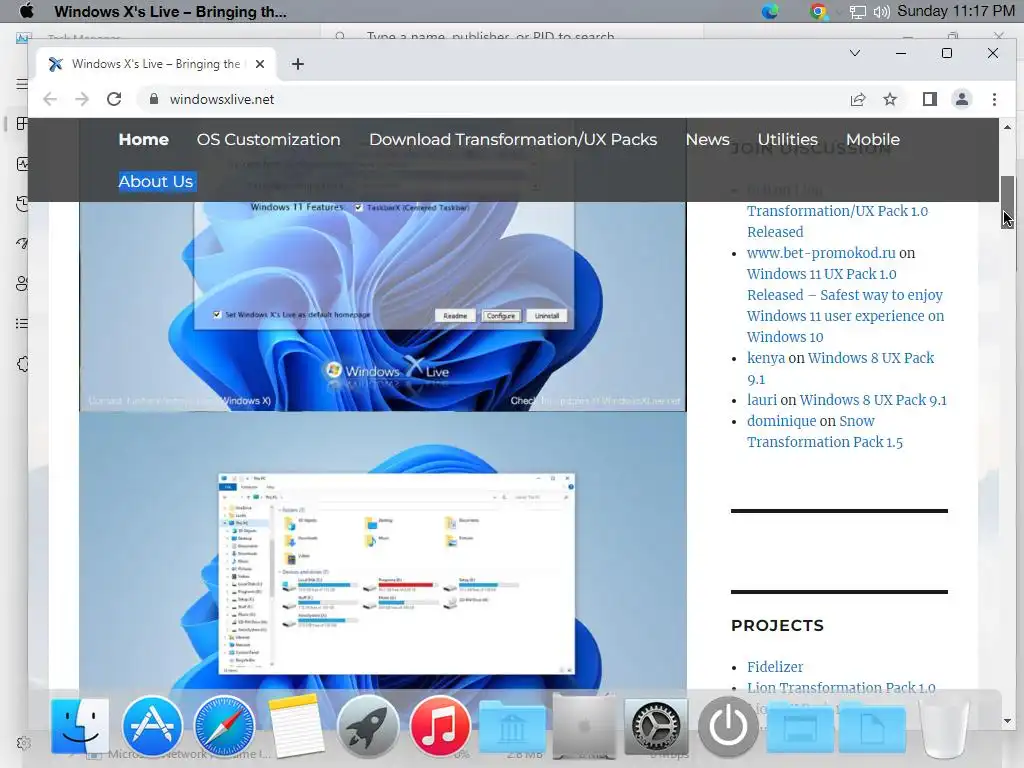The width and height of the screenshot is (1024, 768).
Task: Launch the rocket Launchpad icon
Action: 368,726
